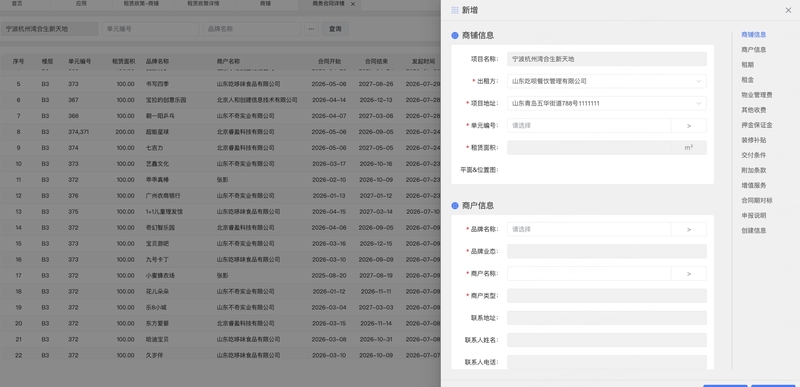The height and width of the screenshot is (387, 800).
Task: Jump to 商户信息 in the side anchor list
Action: 754,50
